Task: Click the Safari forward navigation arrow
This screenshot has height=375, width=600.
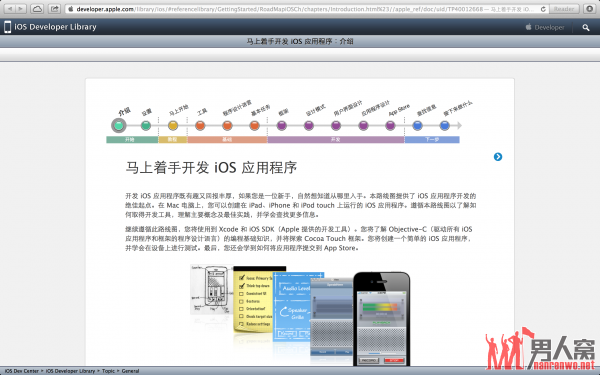Action: pyautogui.click(x=21, y=8)
